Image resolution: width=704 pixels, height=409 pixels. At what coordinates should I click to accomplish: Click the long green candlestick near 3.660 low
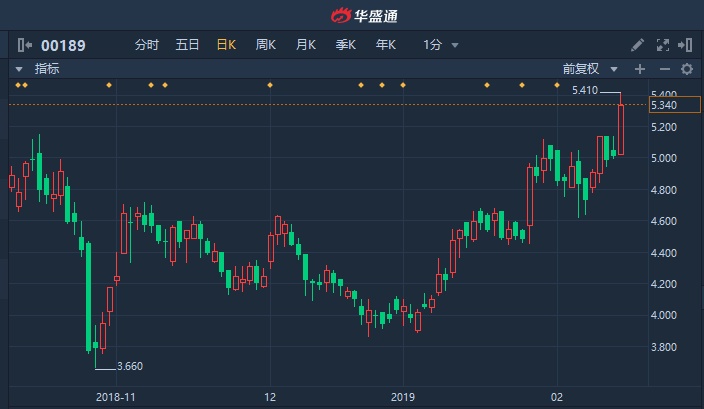[88, 297]
